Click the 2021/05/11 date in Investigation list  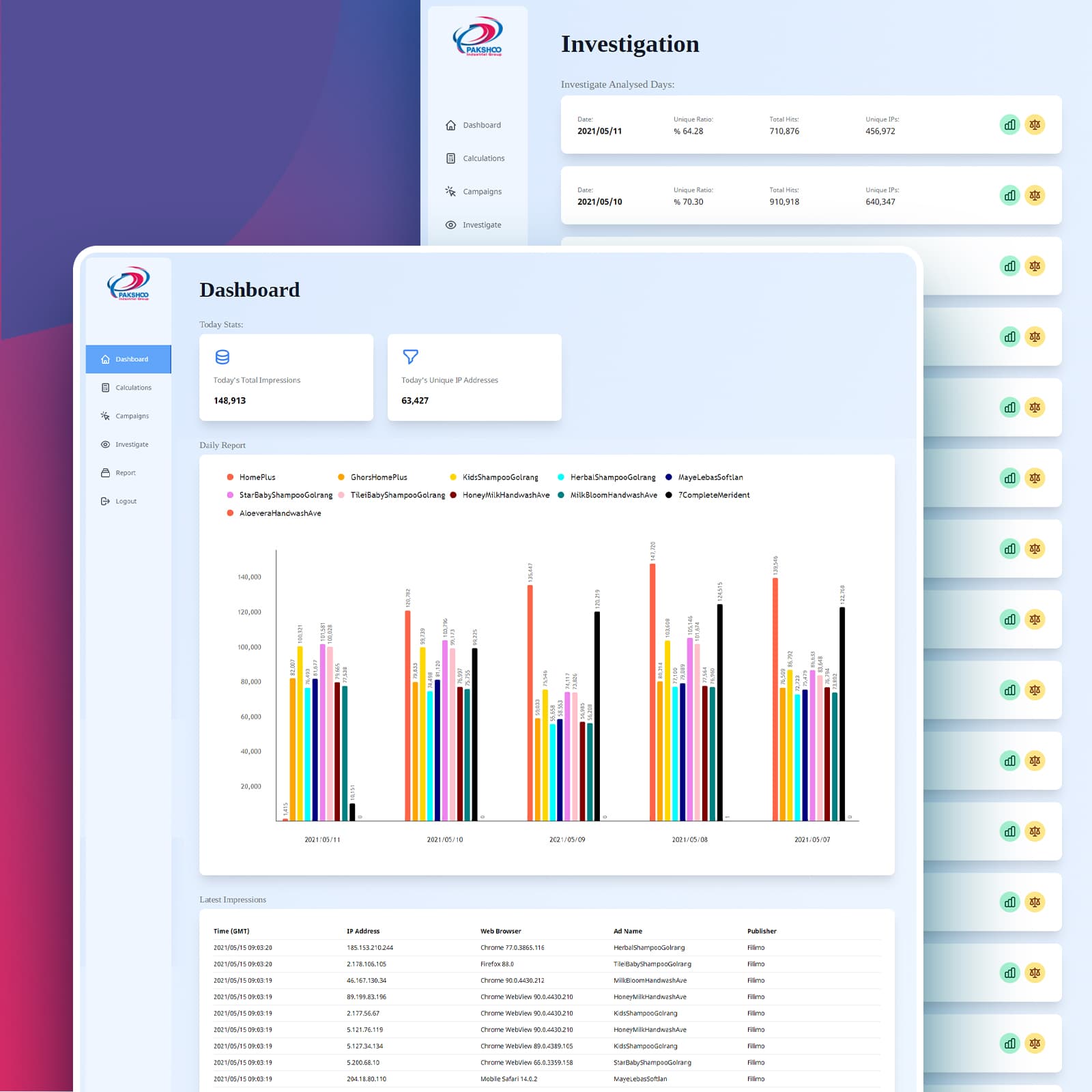click(x=599, y=131)
